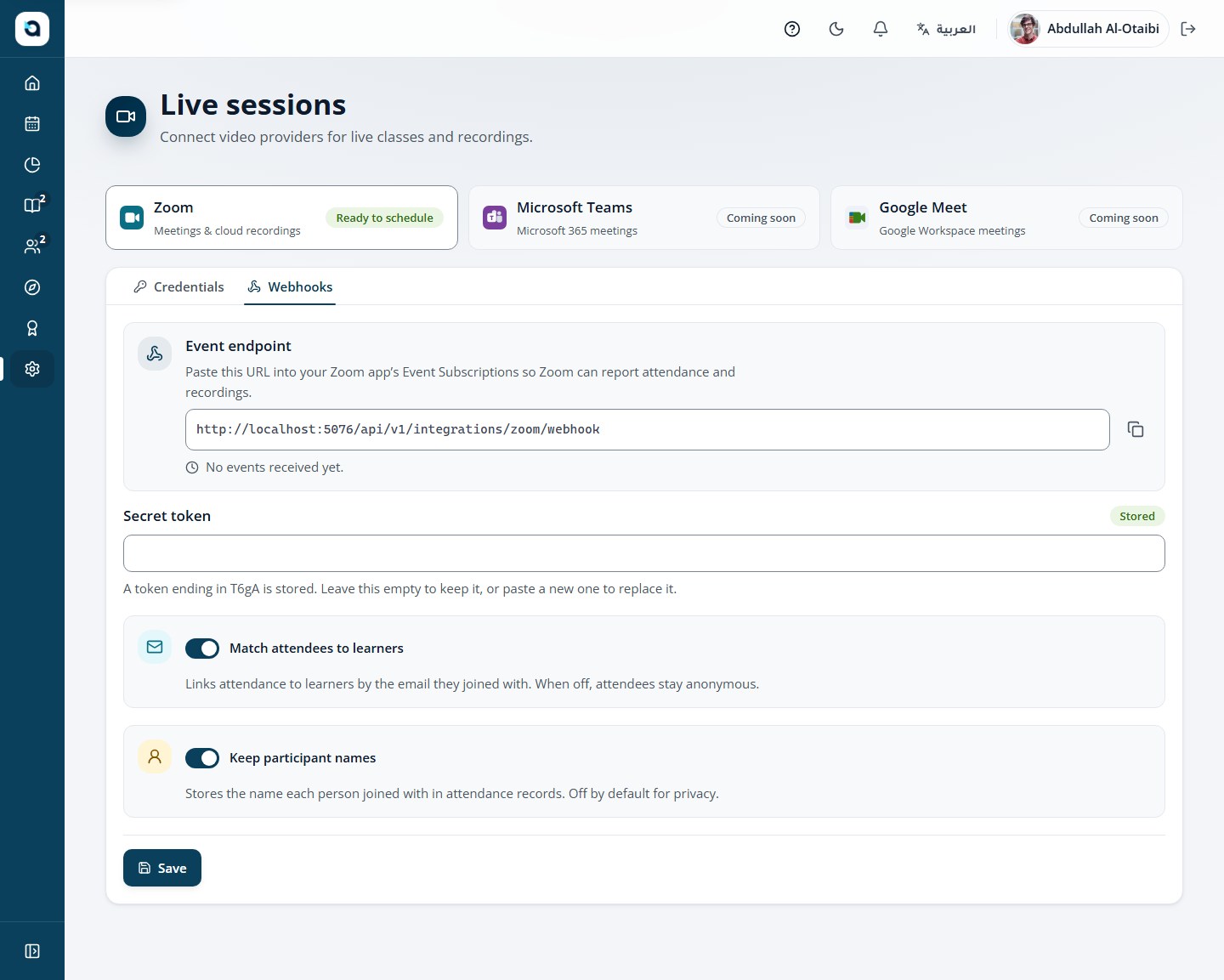This screenshot has width=1224, height=980.
Task: Open Abdullah Al-Otaibi profile menu
Action: 1087,29
